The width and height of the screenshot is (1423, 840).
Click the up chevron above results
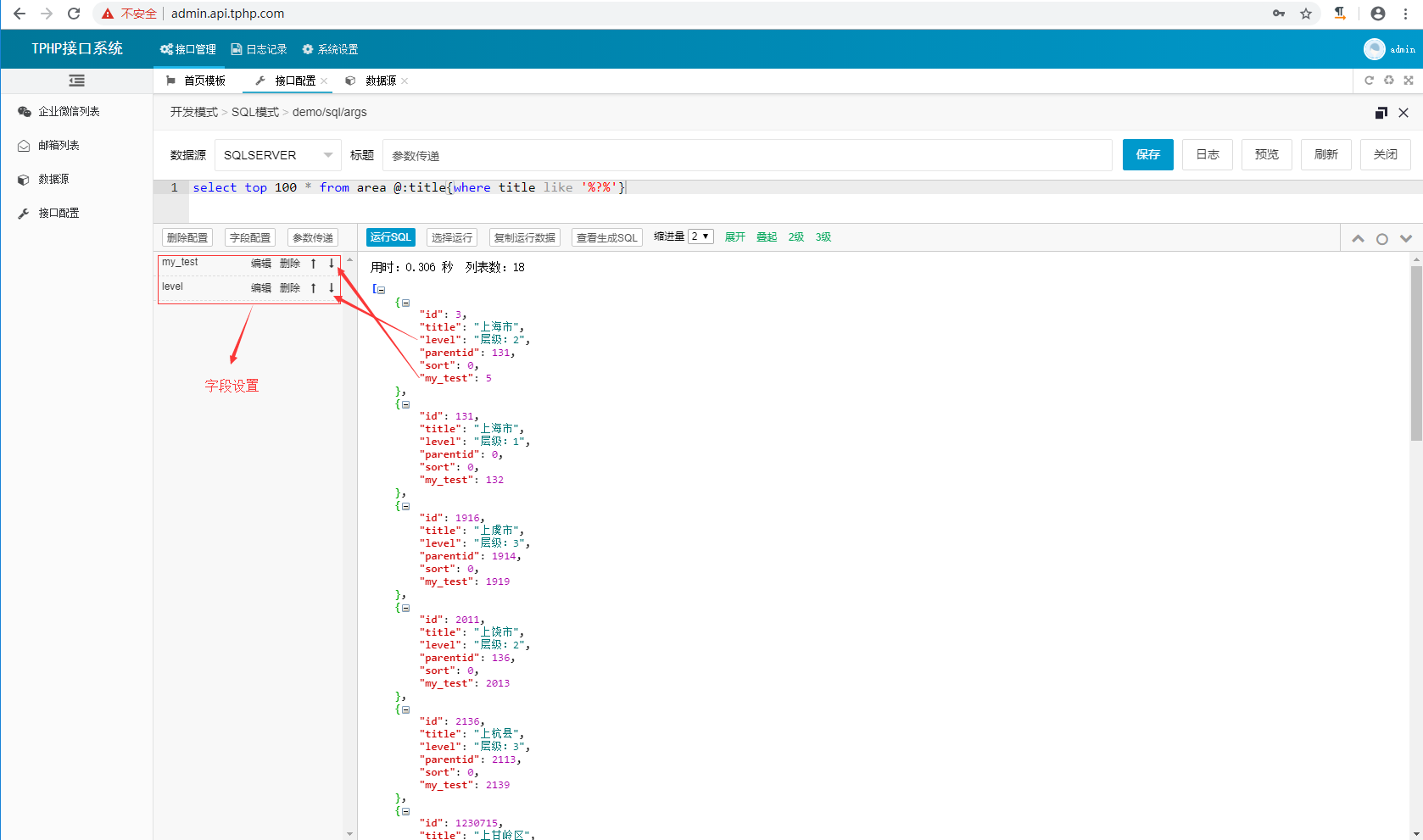coord(1358,239)
